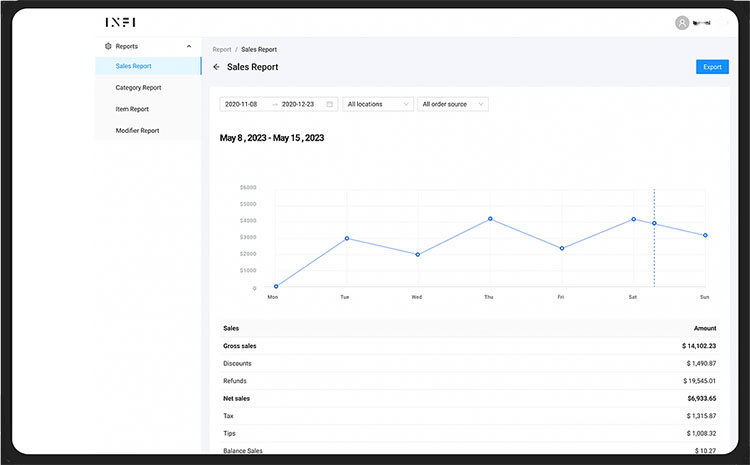The height and width of the screenshot is (465, 750).
Task: Collapse the Reports sidebar section
Action: (x=189, y=46)
